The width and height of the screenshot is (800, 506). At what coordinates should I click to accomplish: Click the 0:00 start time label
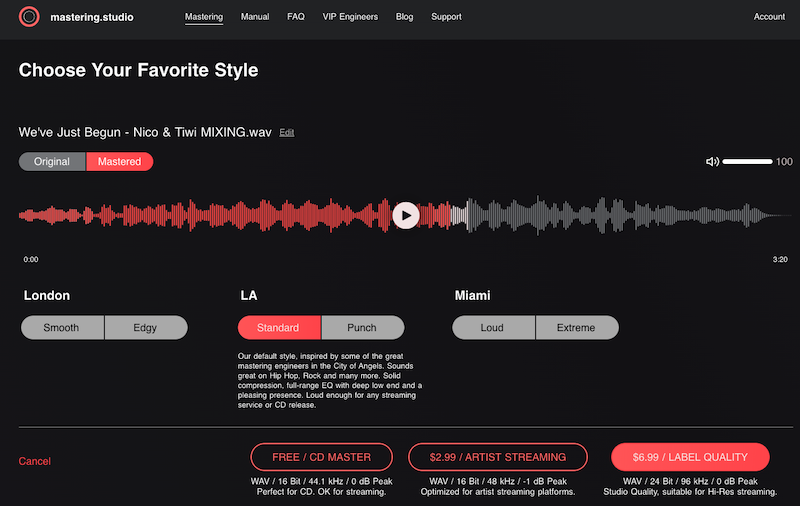click(x=31, y=260)
